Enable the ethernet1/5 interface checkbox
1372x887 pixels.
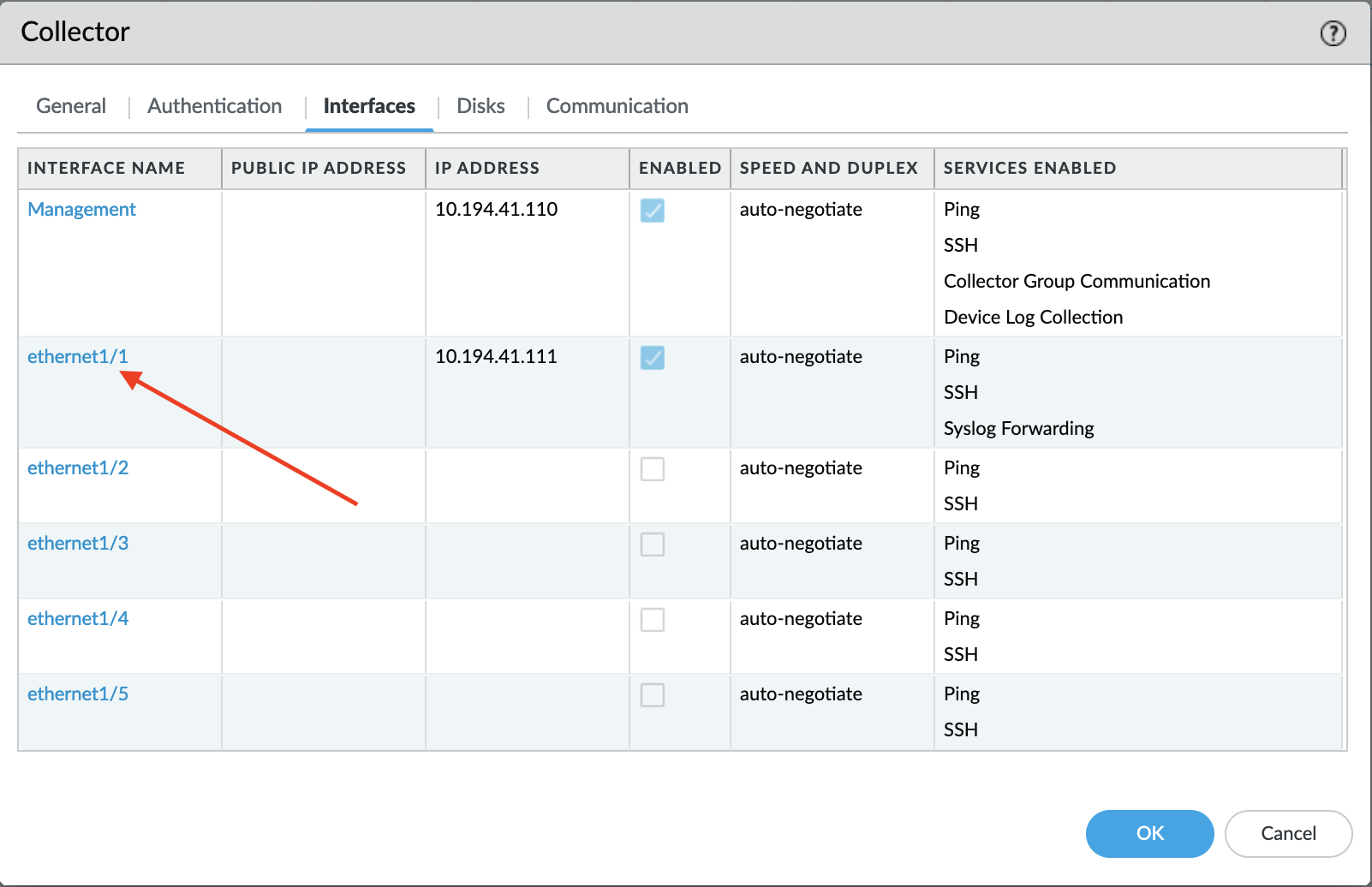click(653, 695)
